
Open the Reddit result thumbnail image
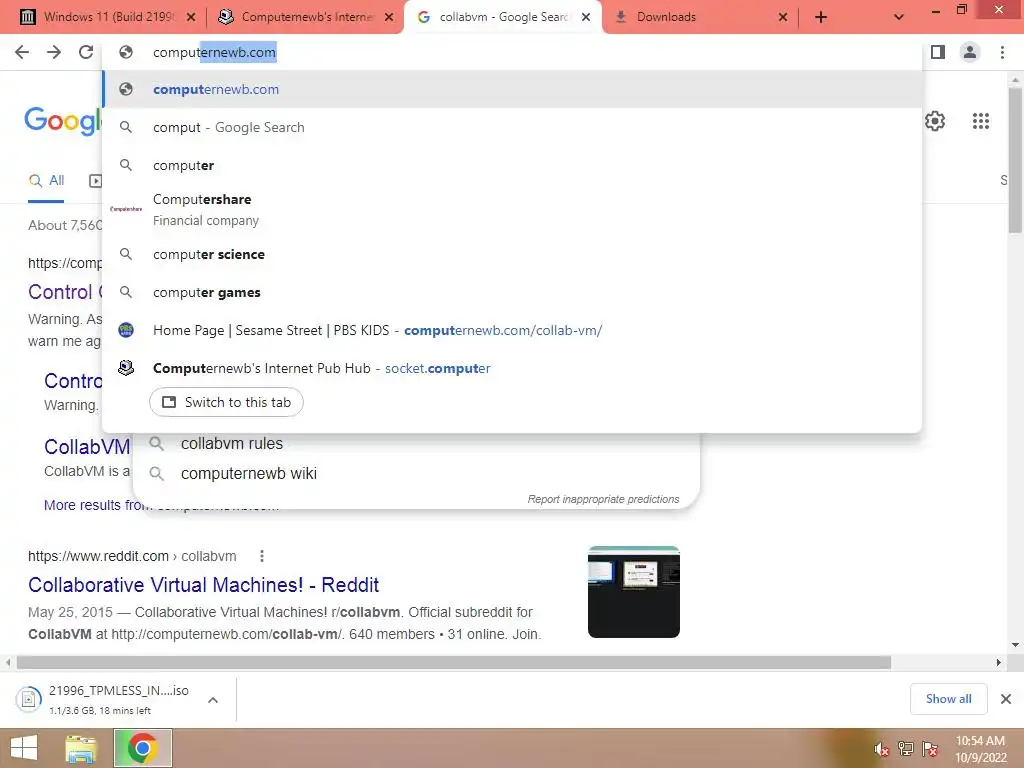[x=633, y=592]
